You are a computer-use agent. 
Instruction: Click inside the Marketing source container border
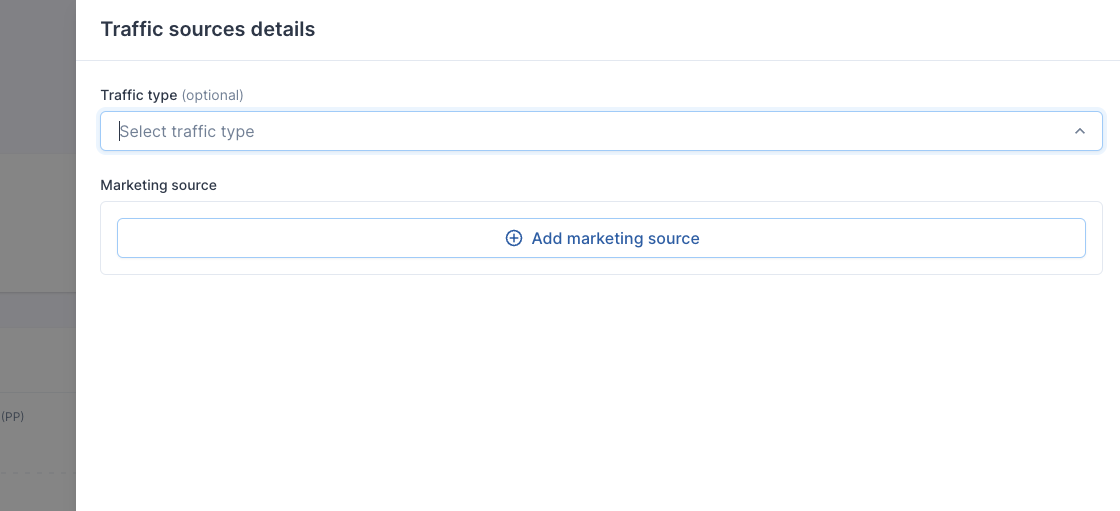click(601, 266)
